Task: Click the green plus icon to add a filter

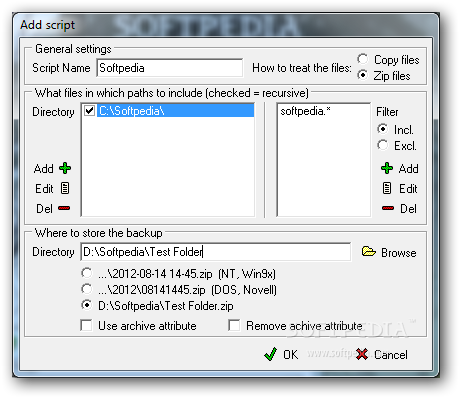Action: 387,168
